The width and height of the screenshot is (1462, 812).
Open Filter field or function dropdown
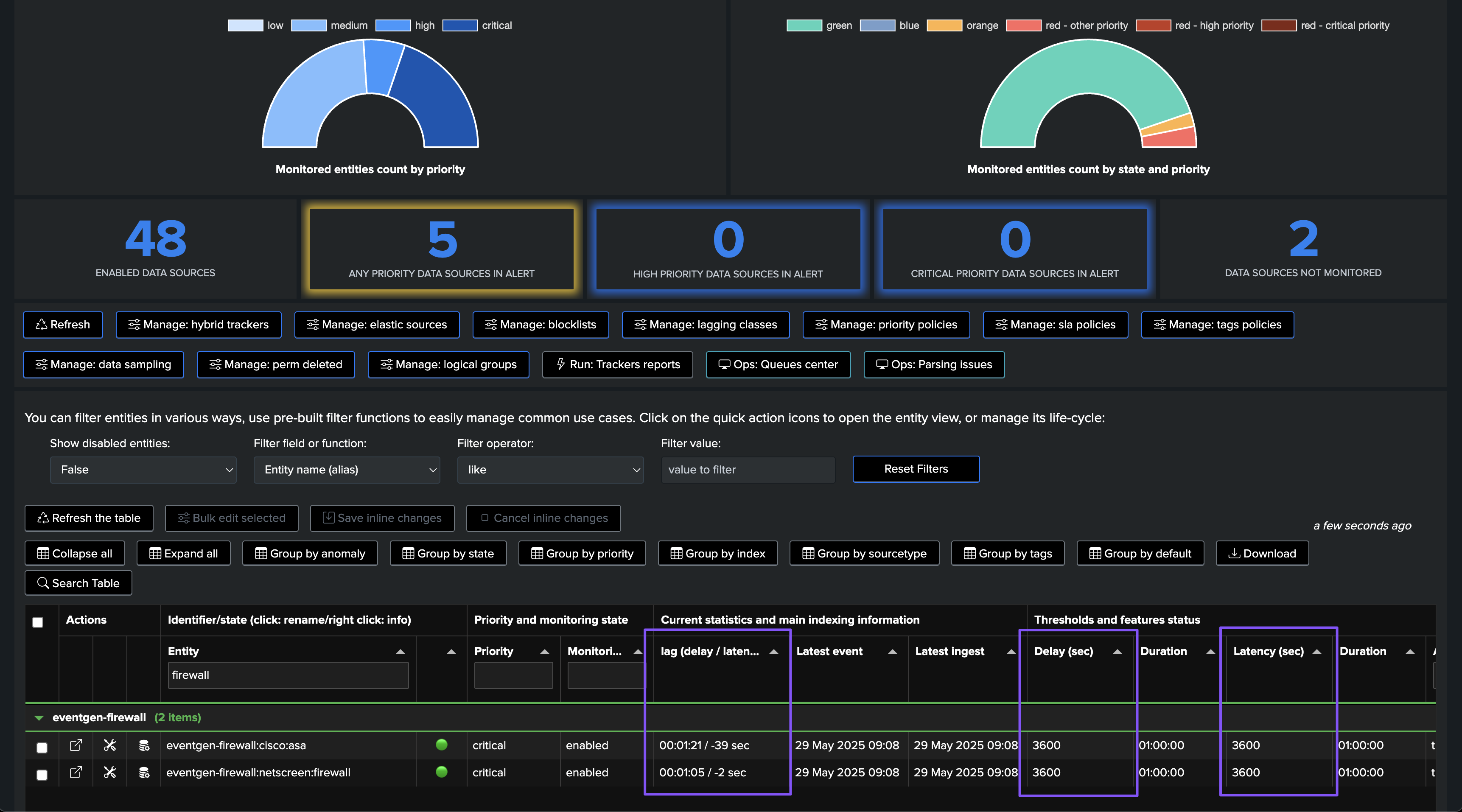[346, 470]
